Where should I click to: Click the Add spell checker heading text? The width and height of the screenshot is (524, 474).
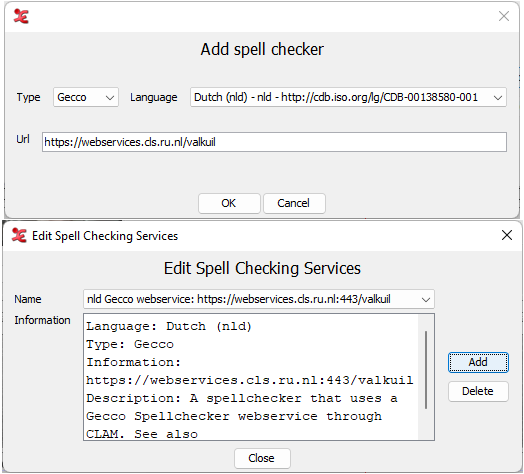pyautogui.click(x=262, y=49)
